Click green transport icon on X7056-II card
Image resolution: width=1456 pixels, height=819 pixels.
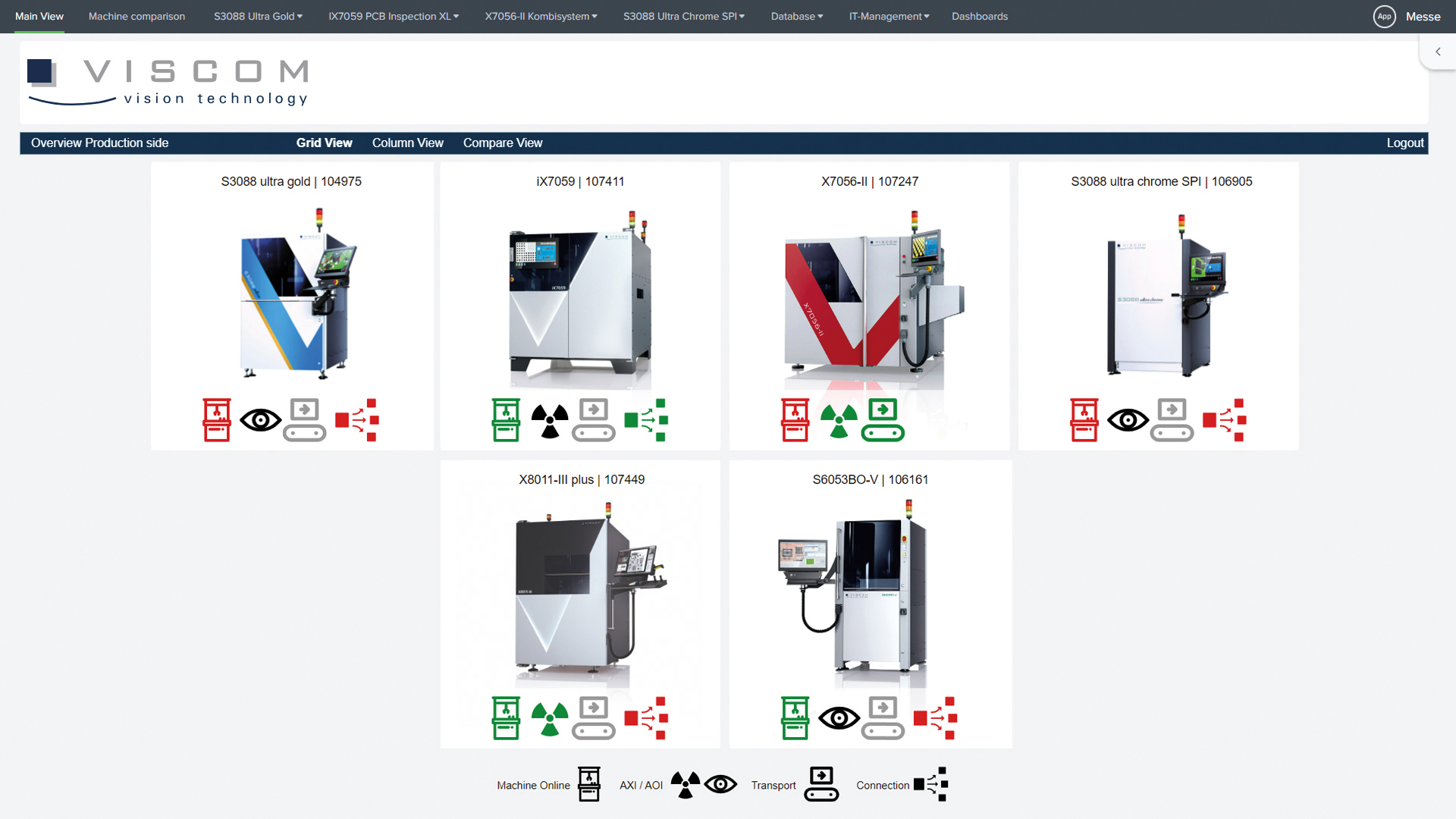(883, 419)
